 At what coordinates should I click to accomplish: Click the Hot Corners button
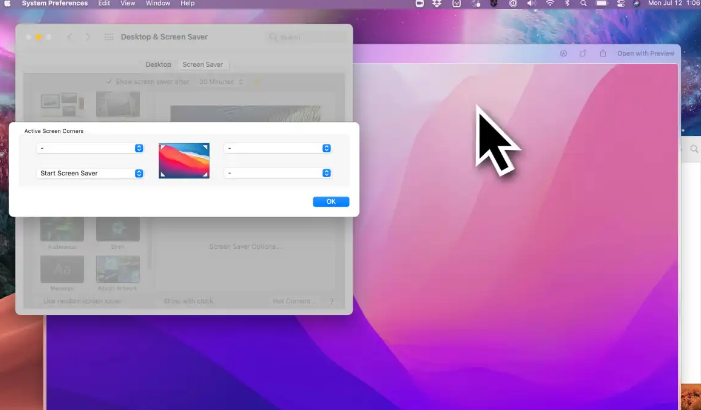293,301
